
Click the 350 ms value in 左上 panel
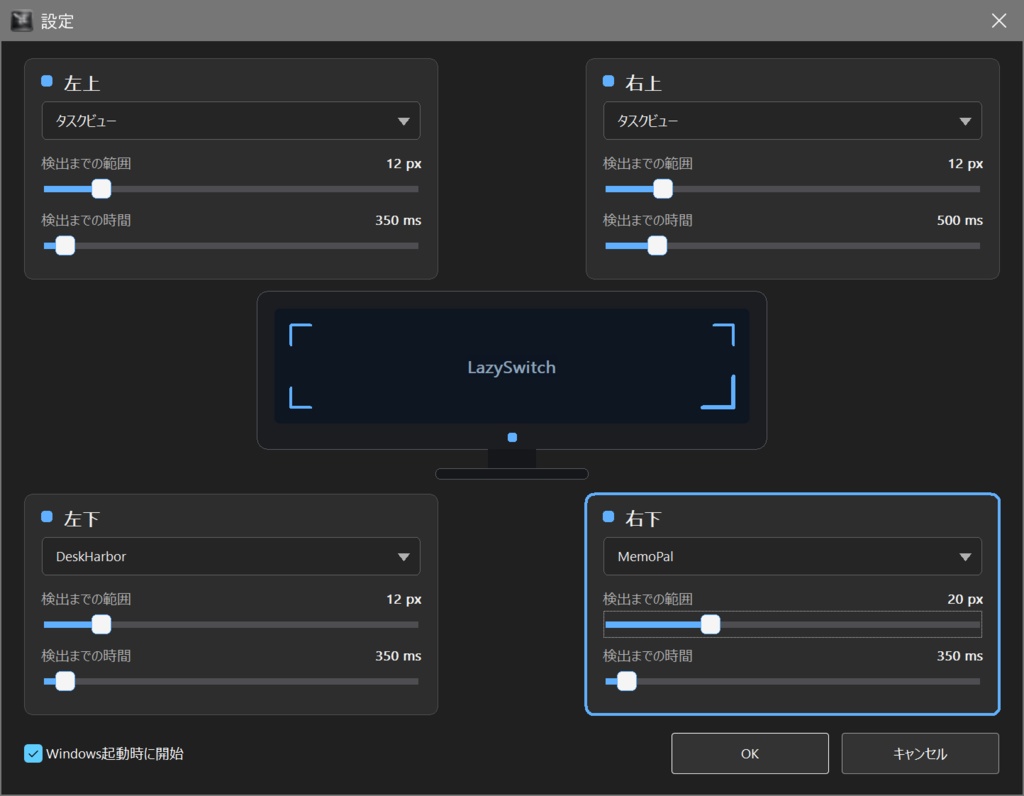pyautogui.click(x=398, y=221)
